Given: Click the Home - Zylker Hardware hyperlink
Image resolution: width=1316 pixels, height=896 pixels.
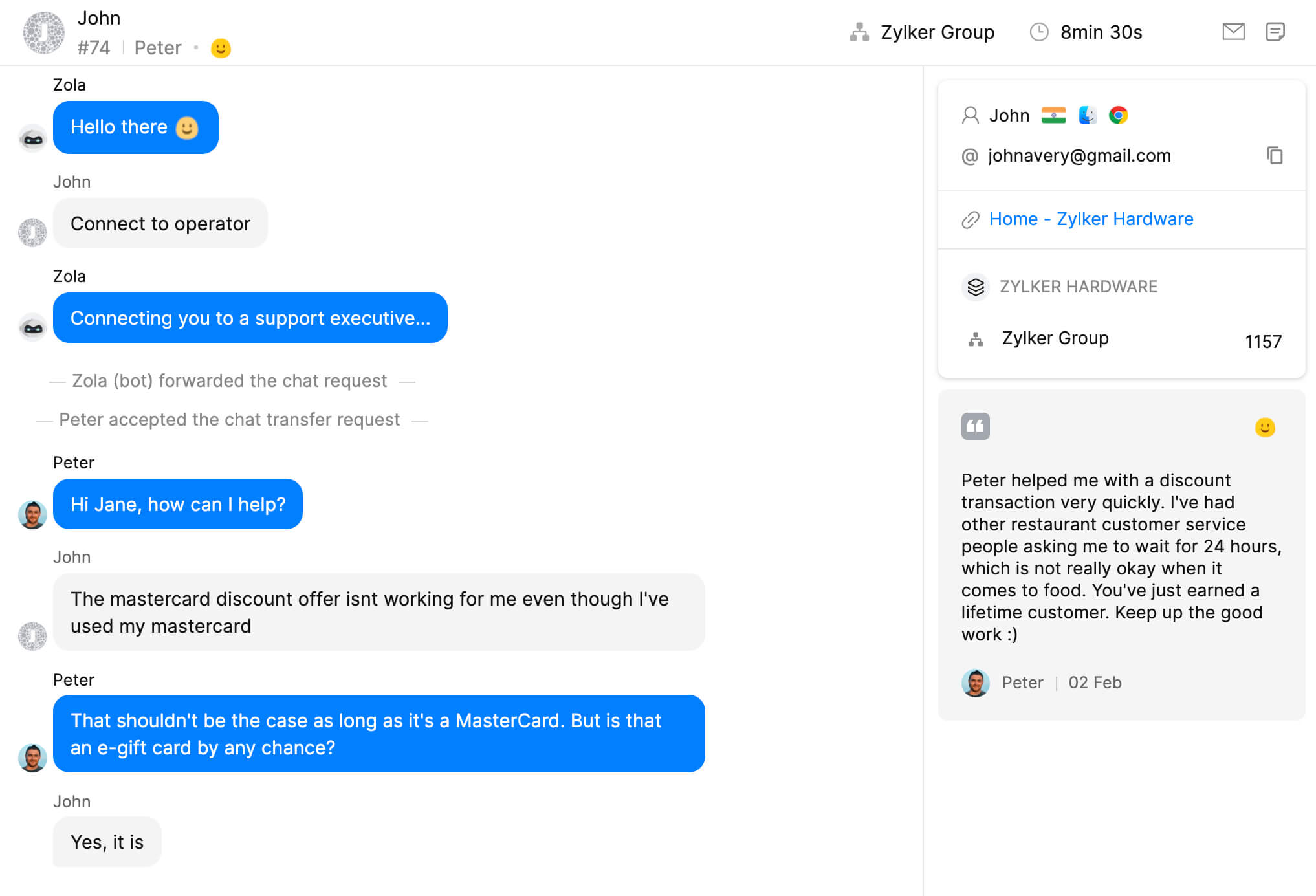Looking at the screenshot, I should click(1091, 219).
